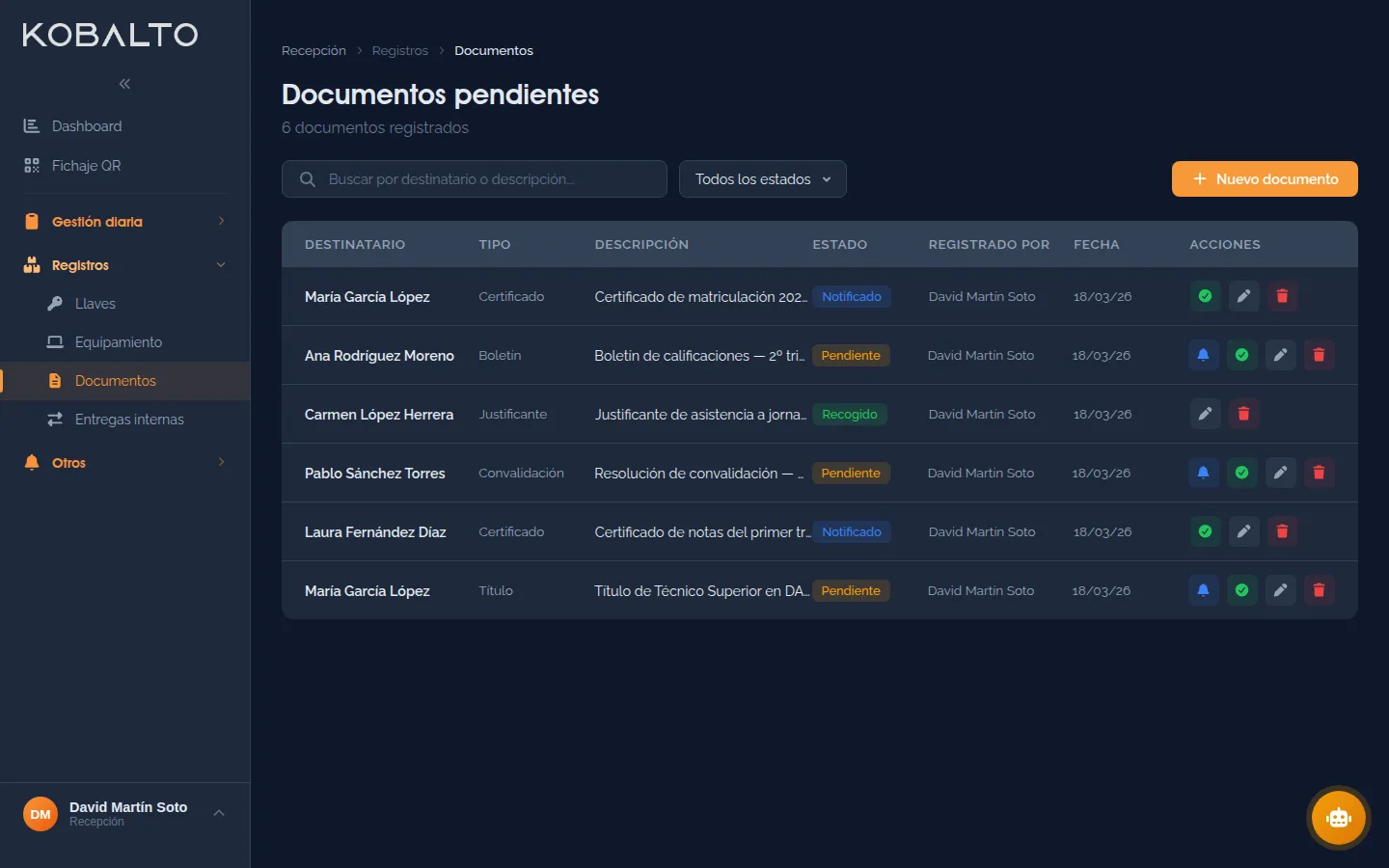Edit Laura Fernández Díaz's certificado
The width and height of the screenshot is (1389, 868).
[x=1243, y=531]
